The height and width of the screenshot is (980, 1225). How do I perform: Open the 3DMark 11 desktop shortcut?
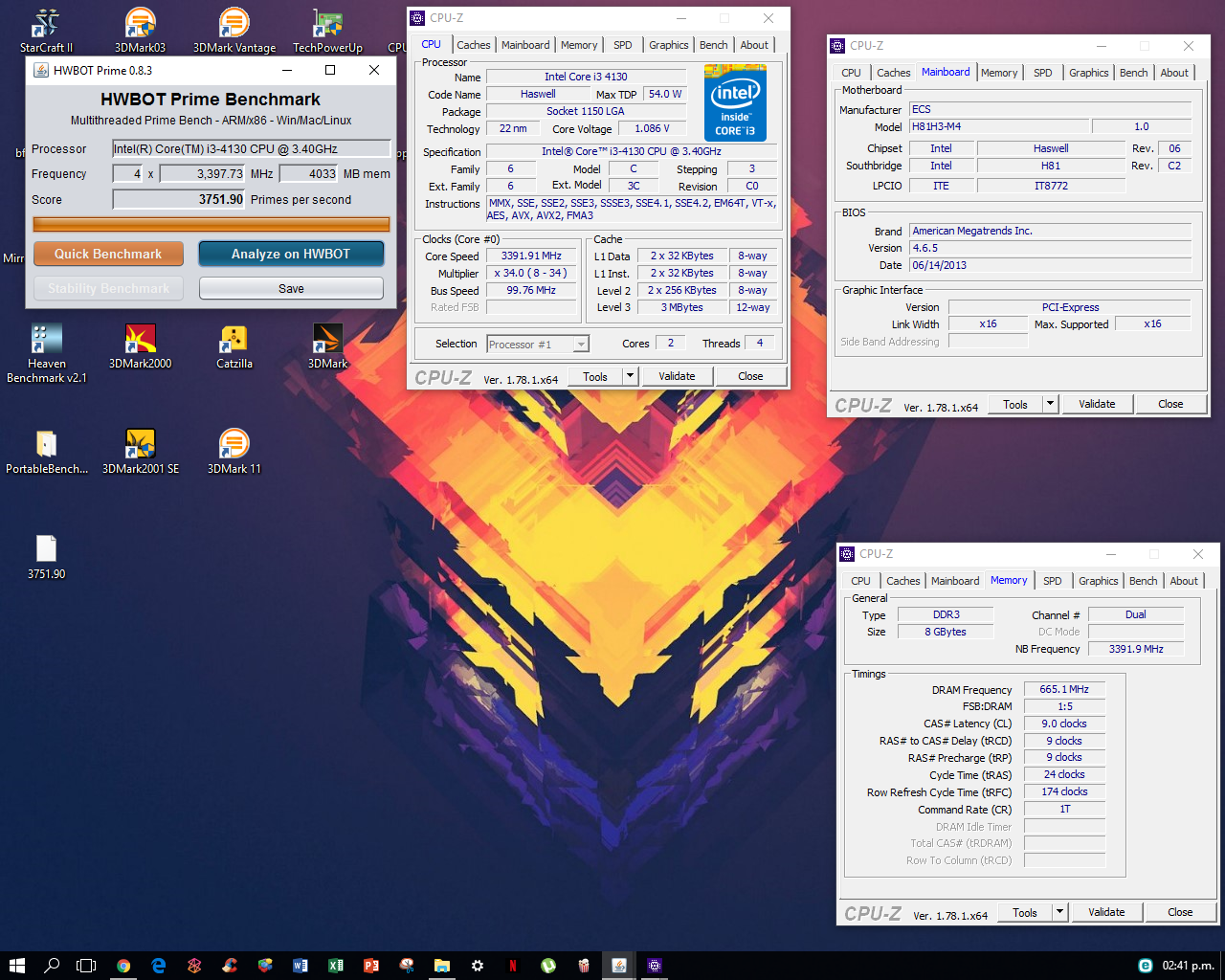coord(234,452)
